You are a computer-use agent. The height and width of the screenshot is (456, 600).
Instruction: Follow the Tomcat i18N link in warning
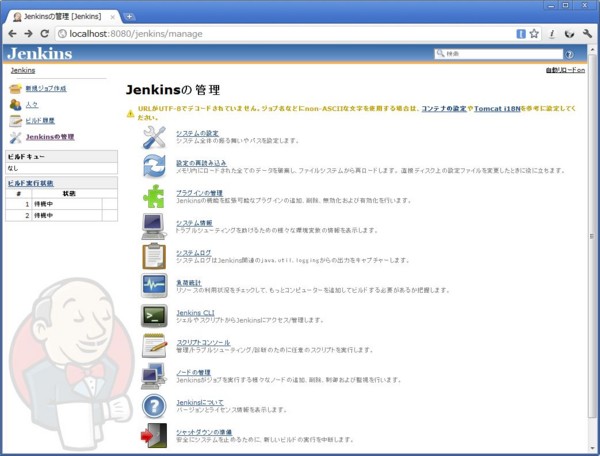coord(497,109)
